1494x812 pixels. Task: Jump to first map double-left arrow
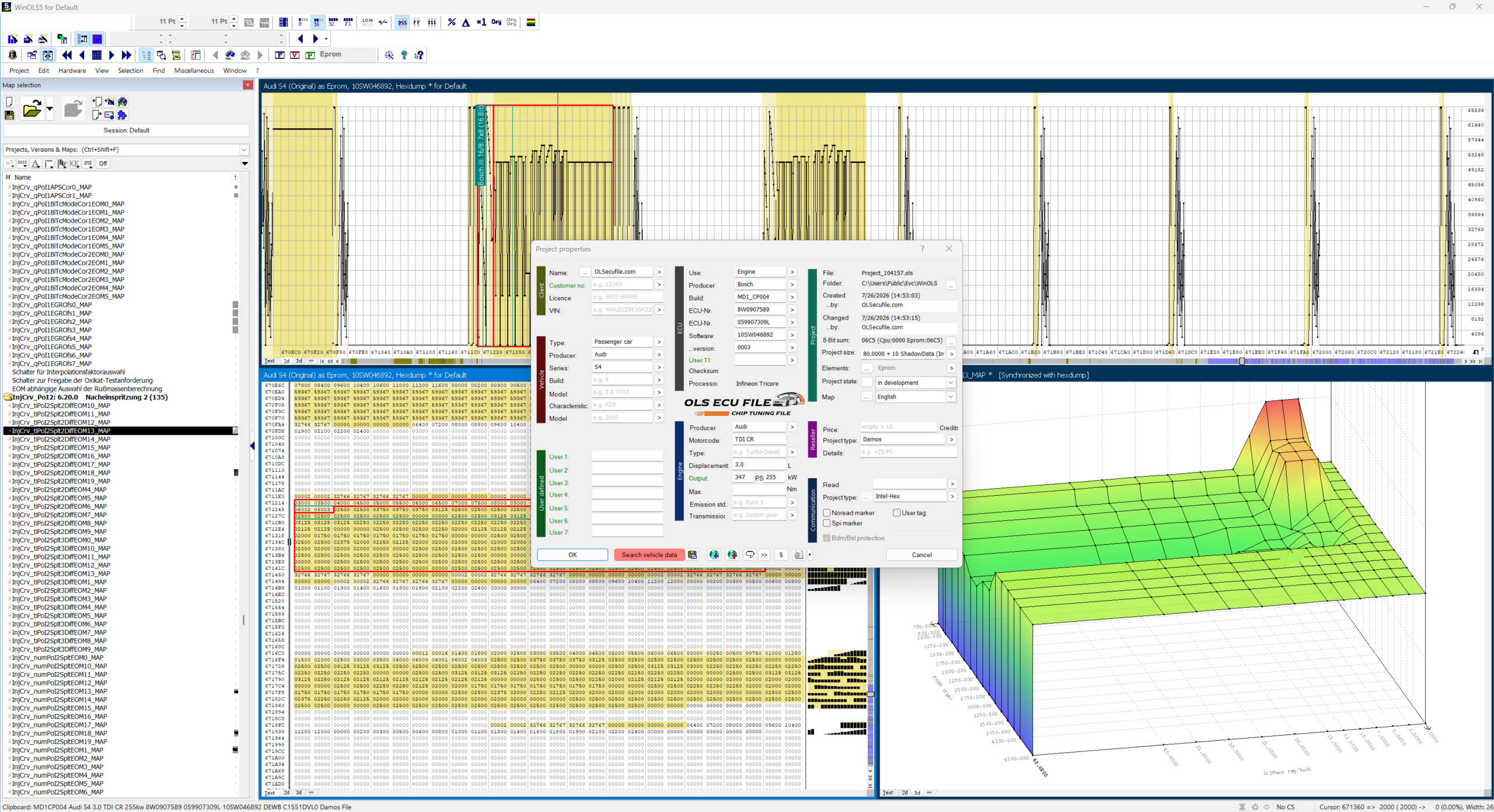click(67, 55)
